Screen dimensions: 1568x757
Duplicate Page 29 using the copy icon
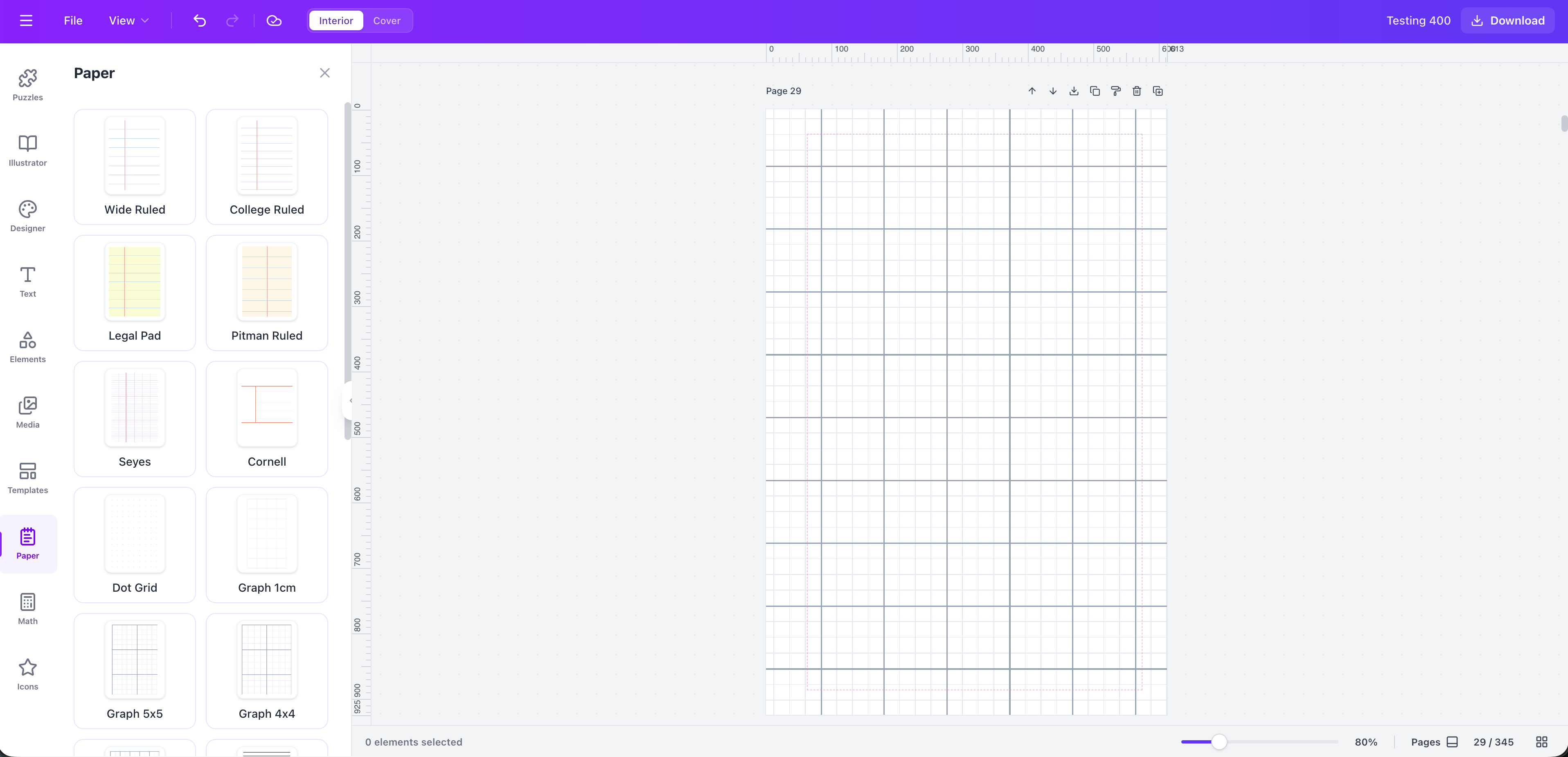pyautogui.click(x=1095, y=91)
